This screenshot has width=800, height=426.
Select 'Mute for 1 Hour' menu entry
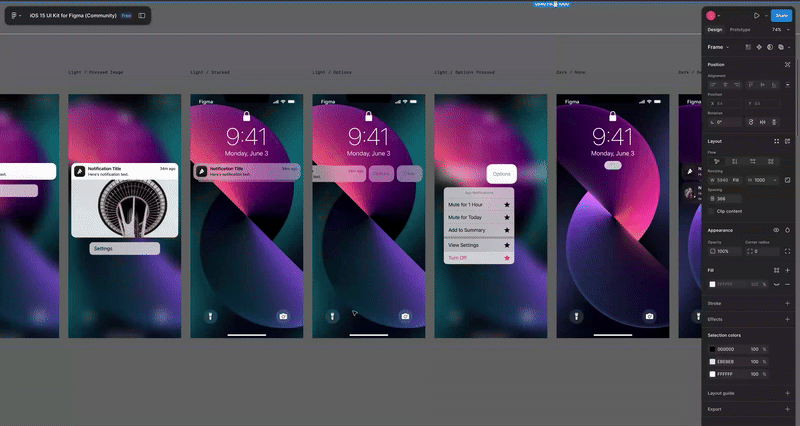coord(479,205)
